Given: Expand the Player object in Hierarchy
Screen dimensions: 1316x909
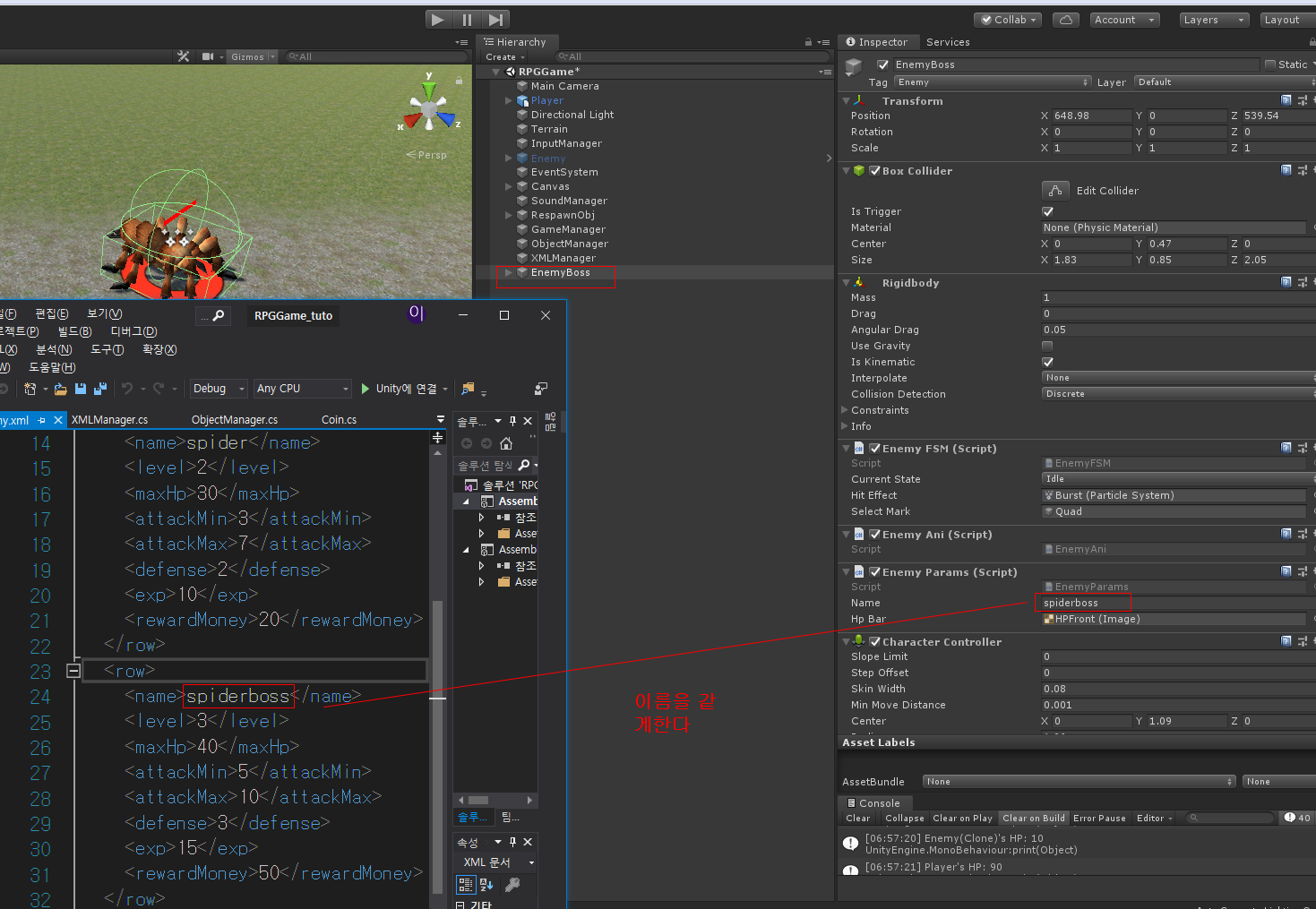Looking at the screenshot, I should (x=509, y=100).
